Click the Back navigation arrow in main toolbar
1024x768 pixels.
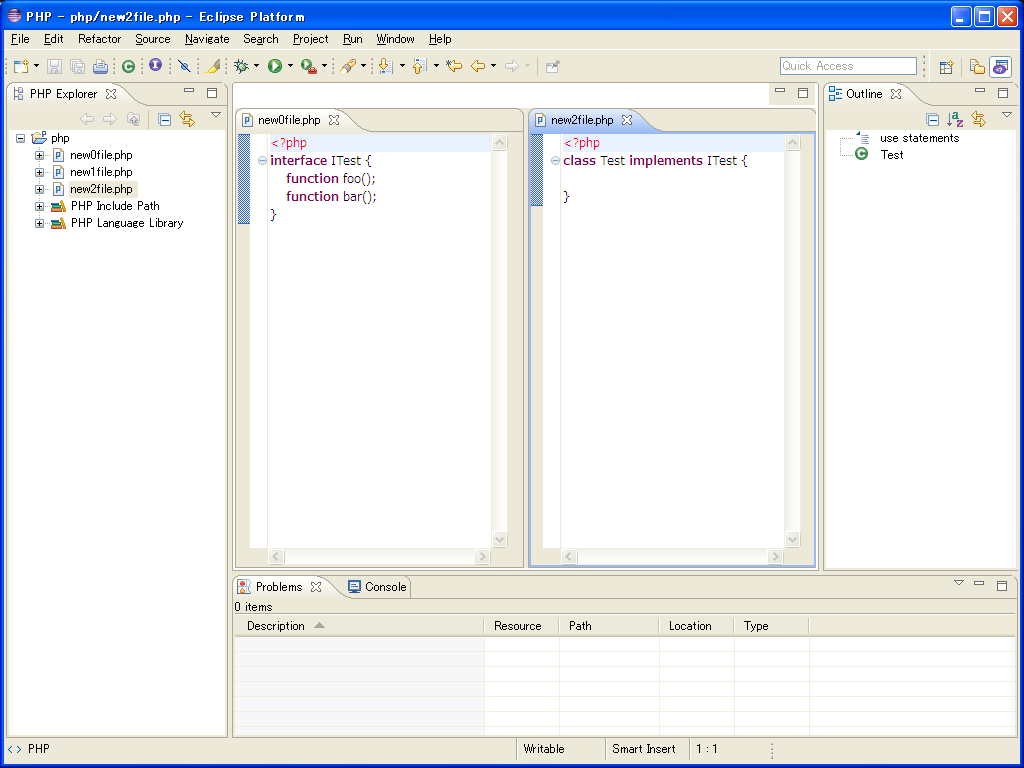[478, 66]
